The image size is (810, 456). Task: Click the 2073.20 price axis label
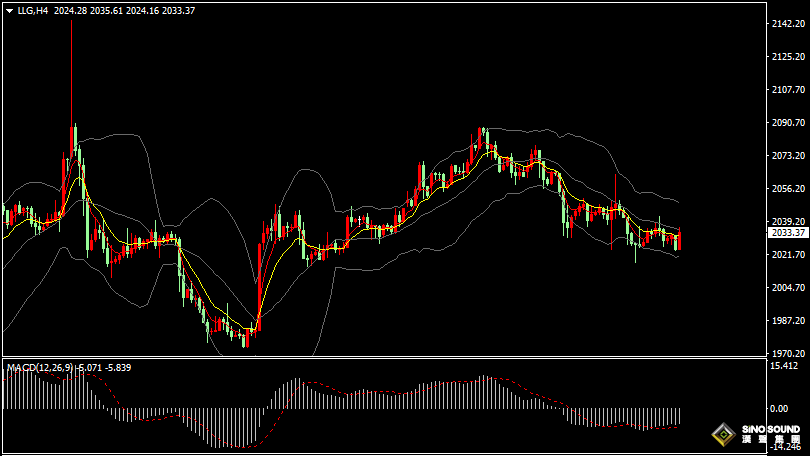[788, 156]
